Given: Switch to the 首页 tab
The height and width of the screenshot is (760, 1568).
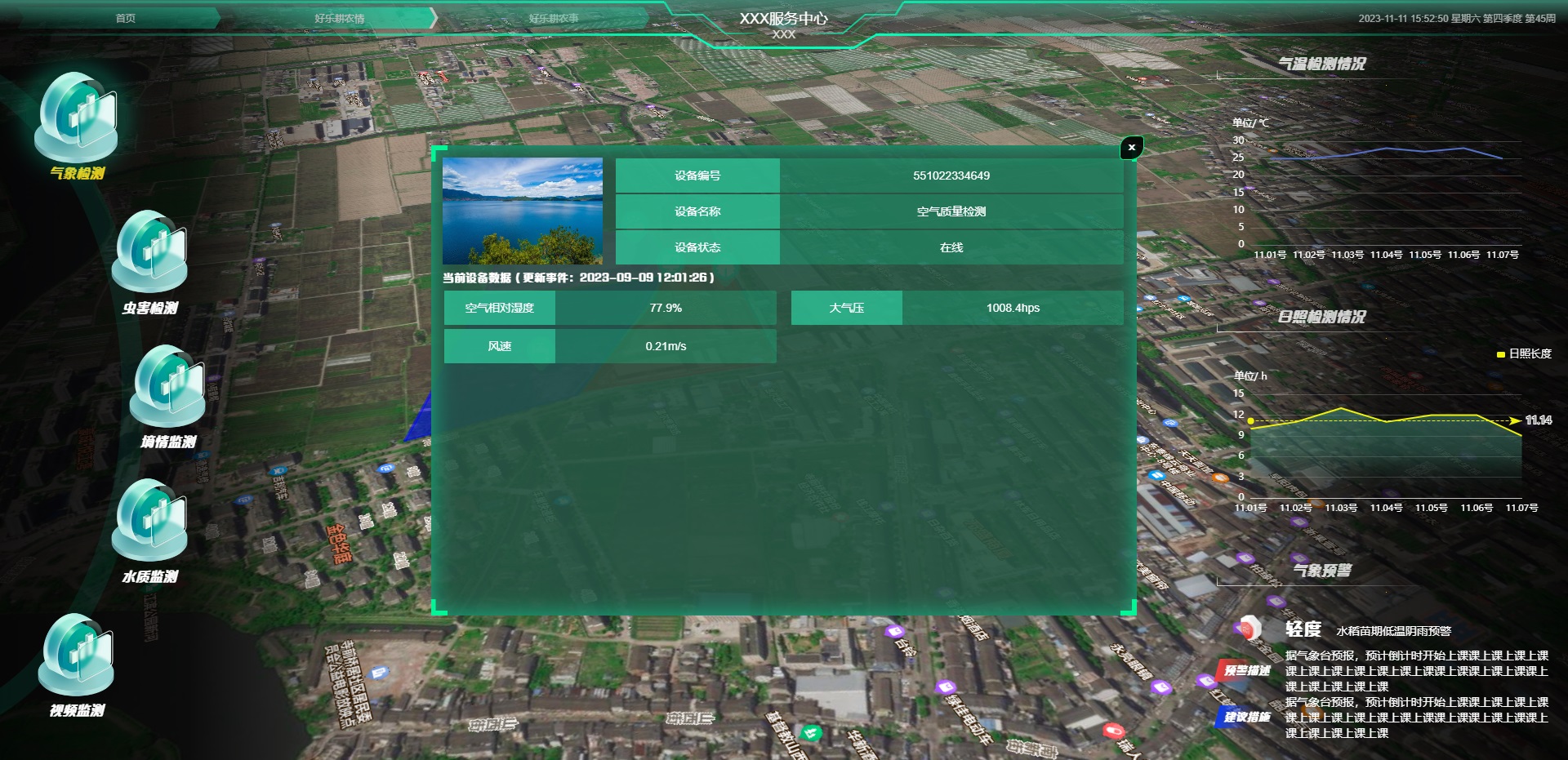Looking at the screenshot, I should pos(125,18).
